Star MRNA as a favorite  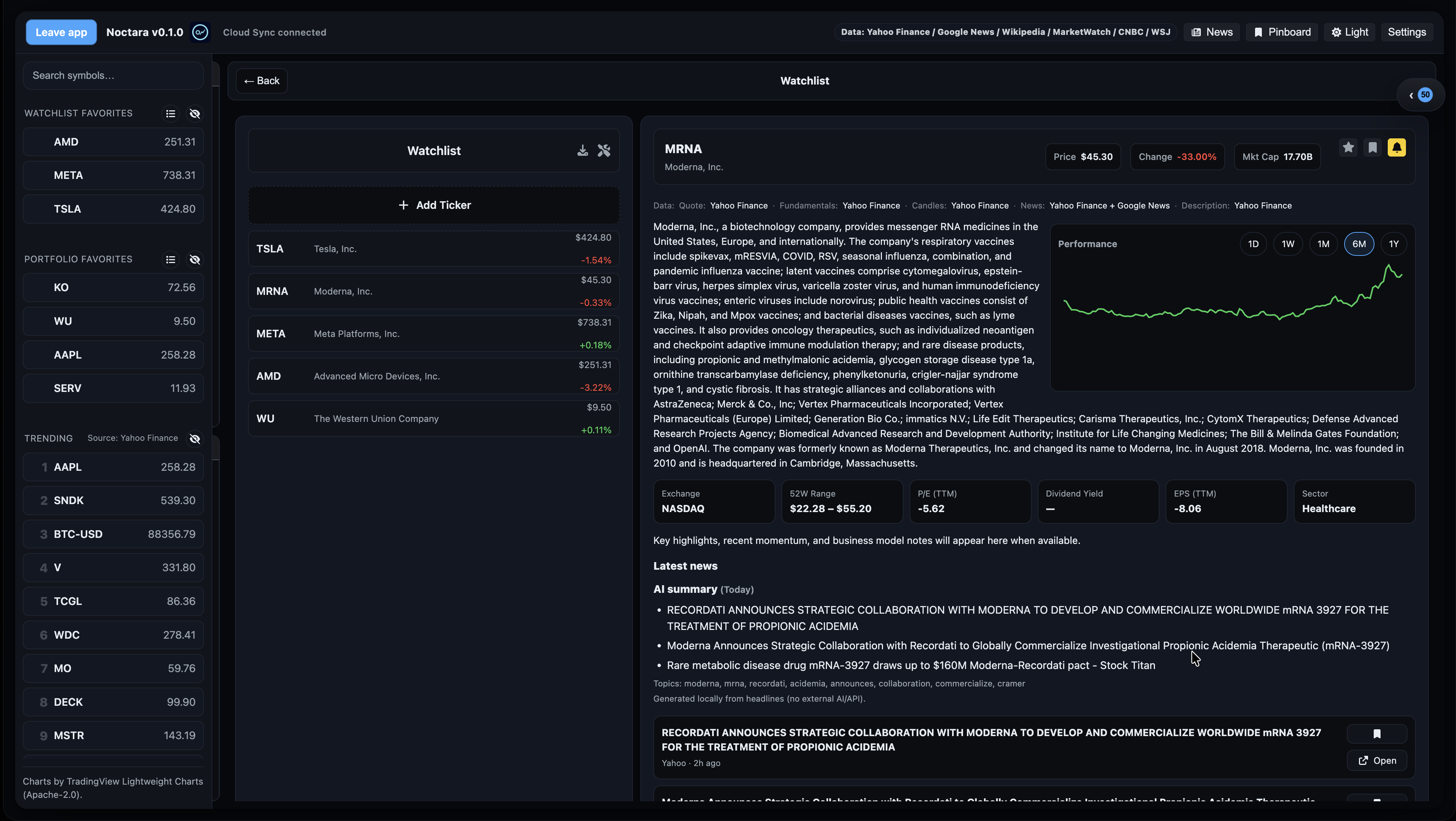(x=1348, y=147)
